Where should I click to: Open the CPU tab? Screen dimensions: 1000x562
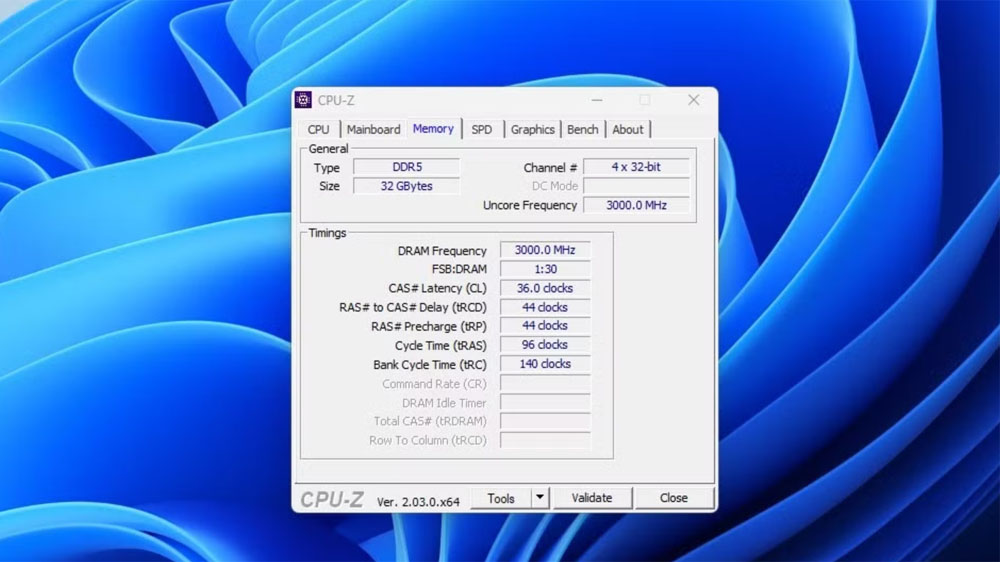click(x=318, y=129)
